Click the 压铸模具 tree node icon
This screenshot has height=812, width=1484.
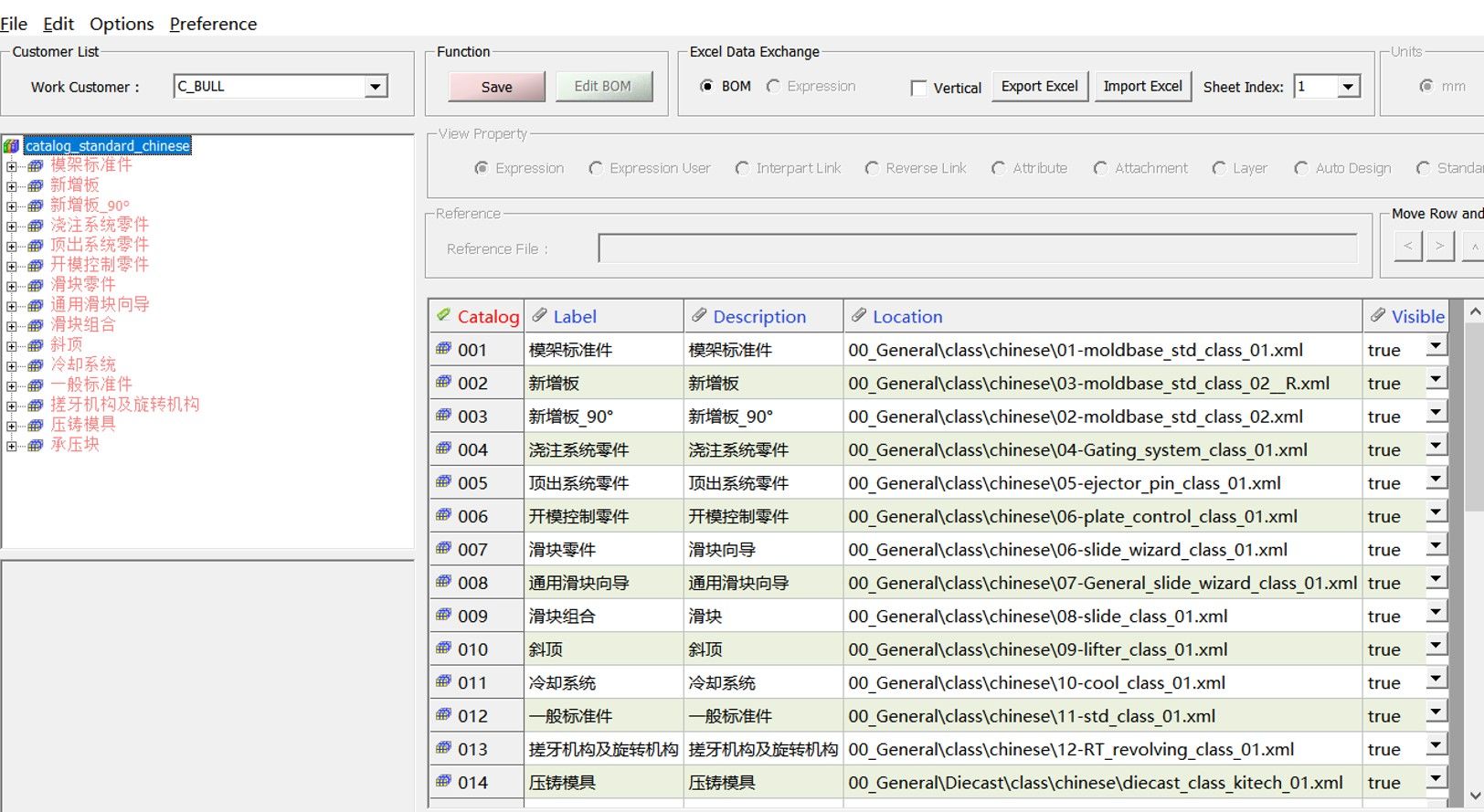36,426
